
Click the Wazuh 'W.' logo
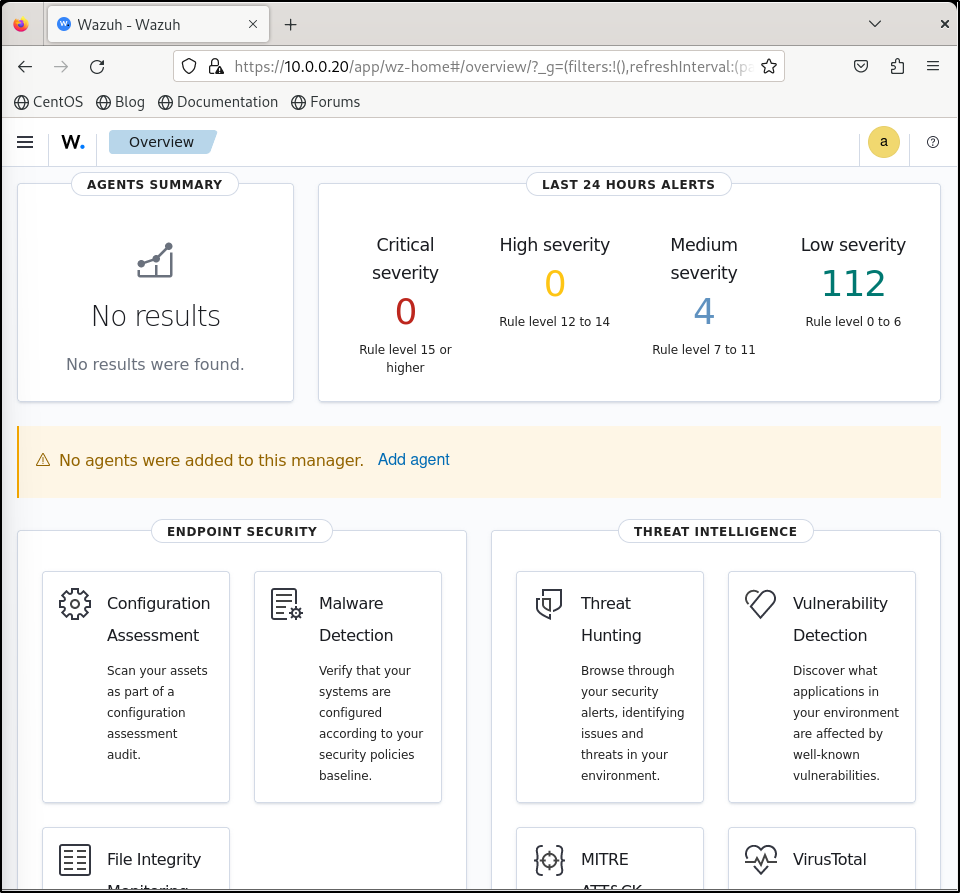pyautogui.click(x=73, y=142)
